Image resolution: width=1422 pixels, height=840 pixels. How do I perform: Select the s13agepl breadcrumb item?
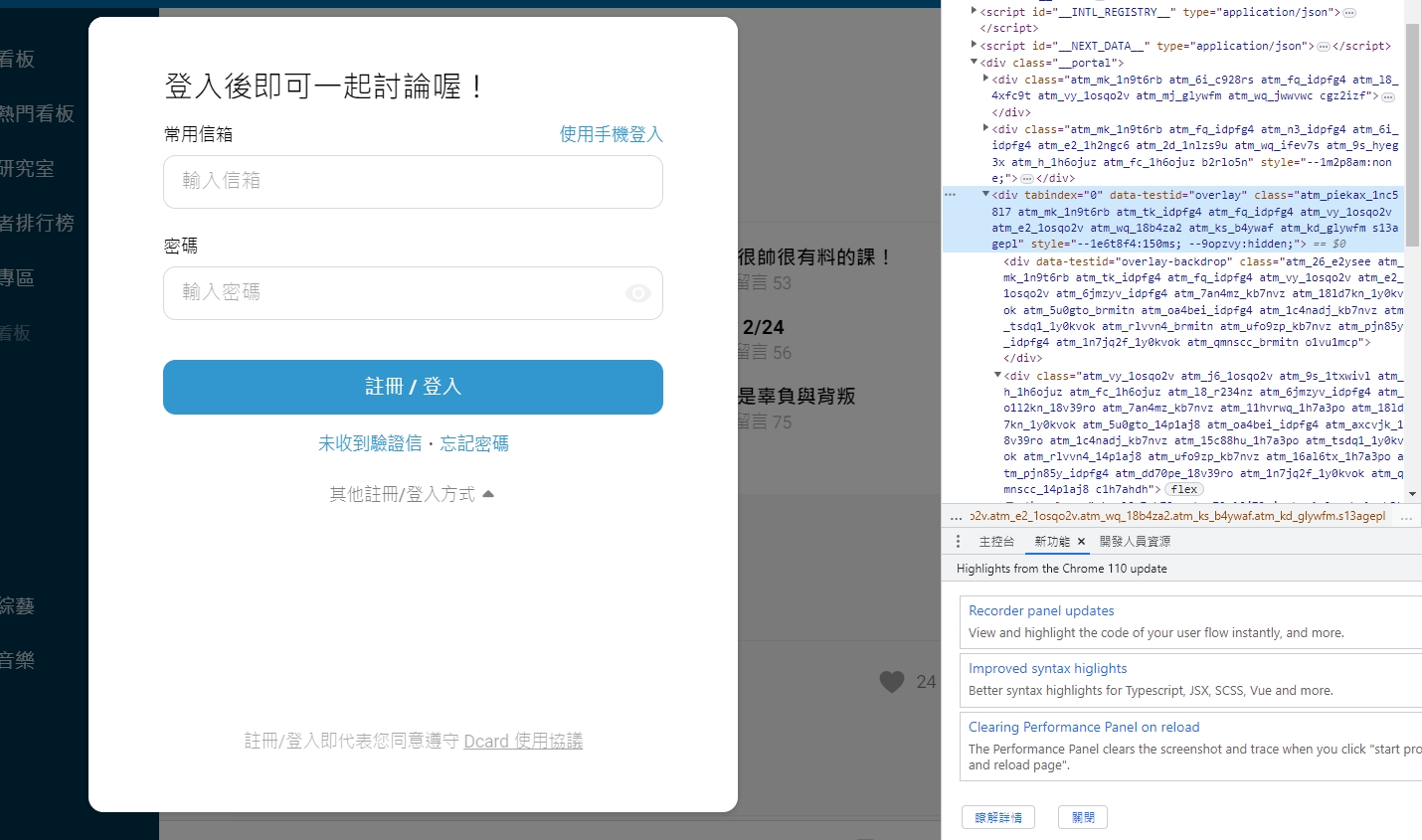[x=1178, y=516]
